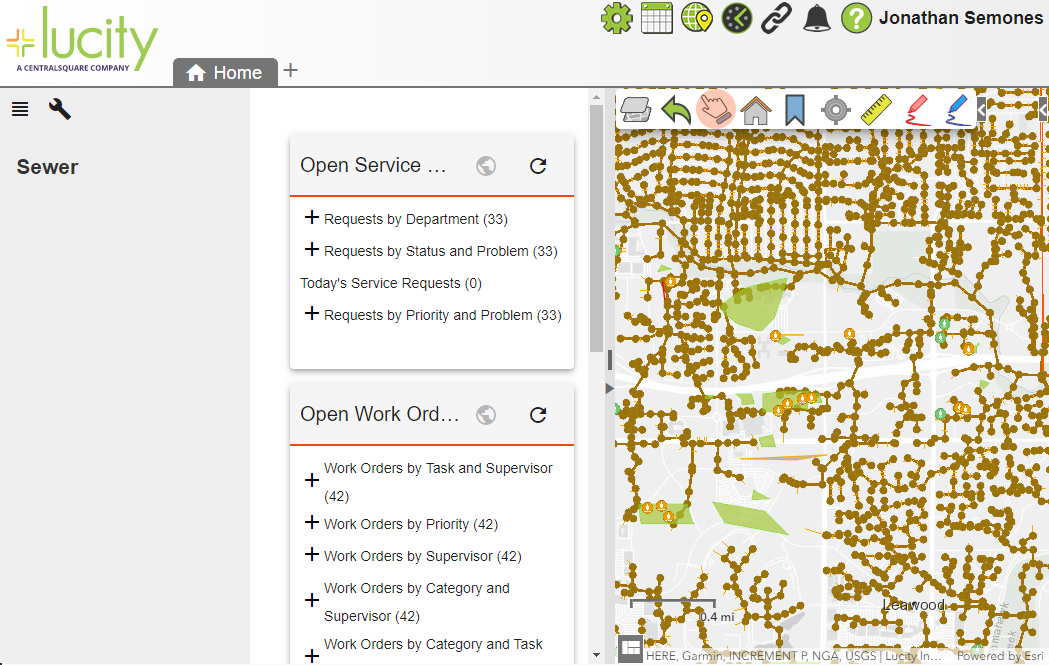The width and height of the screenshot is (1049, 665).
Task: Click the 0.4 mi scale bar label
Action: 717,616
